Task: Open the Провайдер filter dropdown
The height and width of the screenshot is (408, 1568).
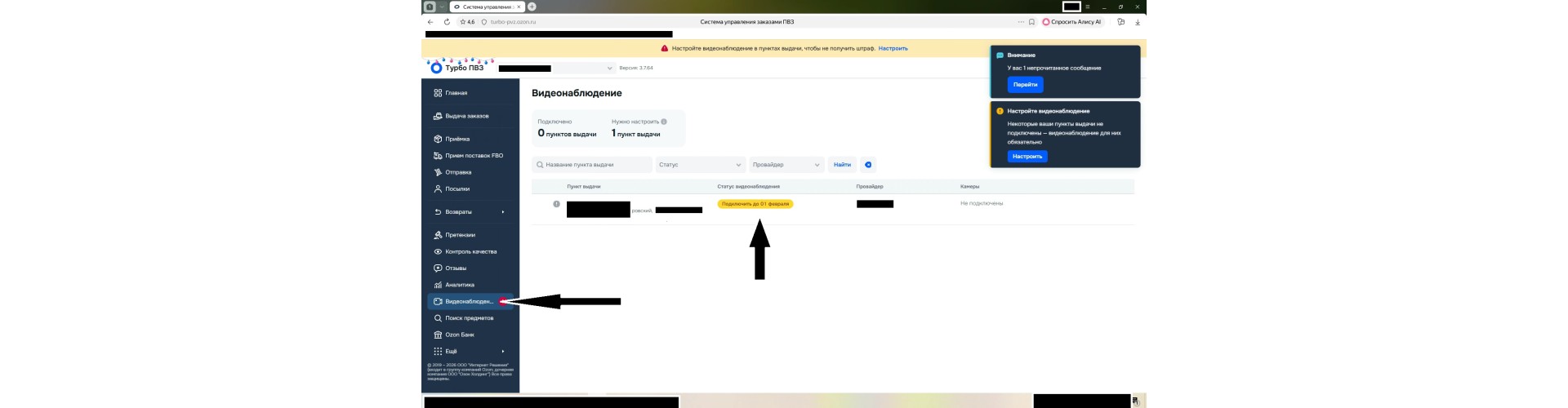Action: tap(786, 165)
